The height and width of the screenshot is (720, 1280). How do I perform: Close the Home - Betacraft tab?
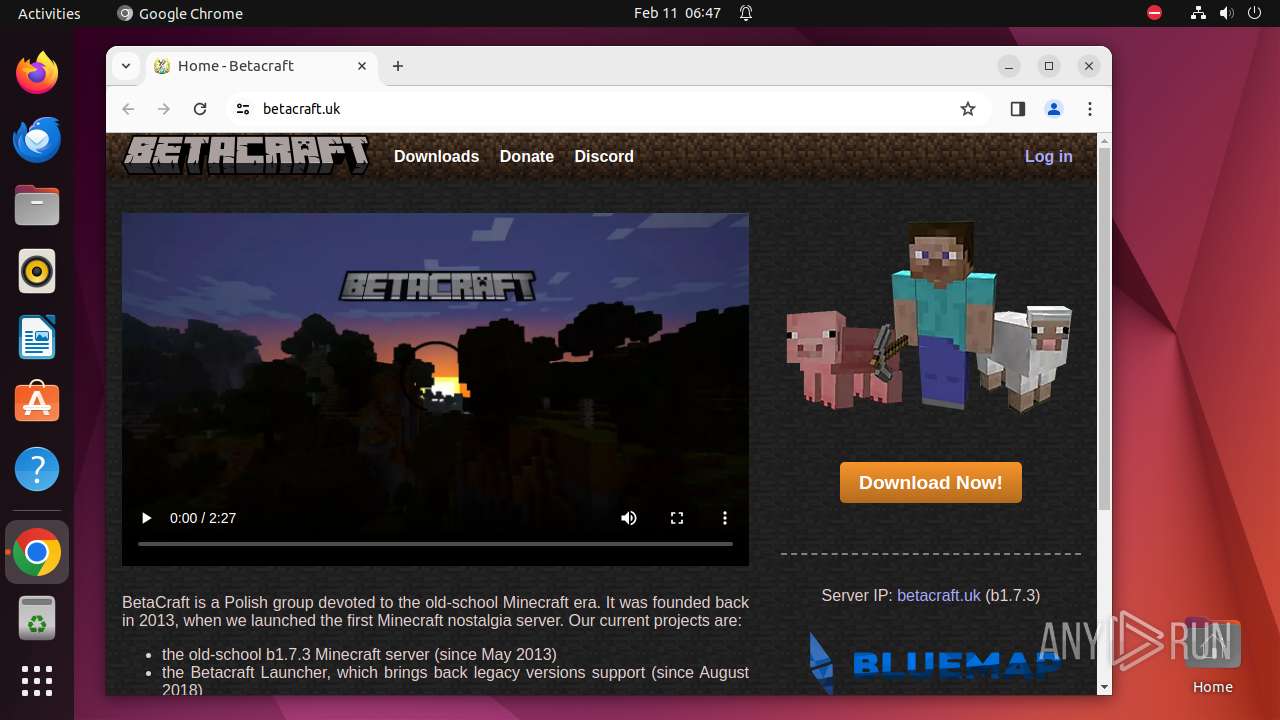(x=362, y=66)
